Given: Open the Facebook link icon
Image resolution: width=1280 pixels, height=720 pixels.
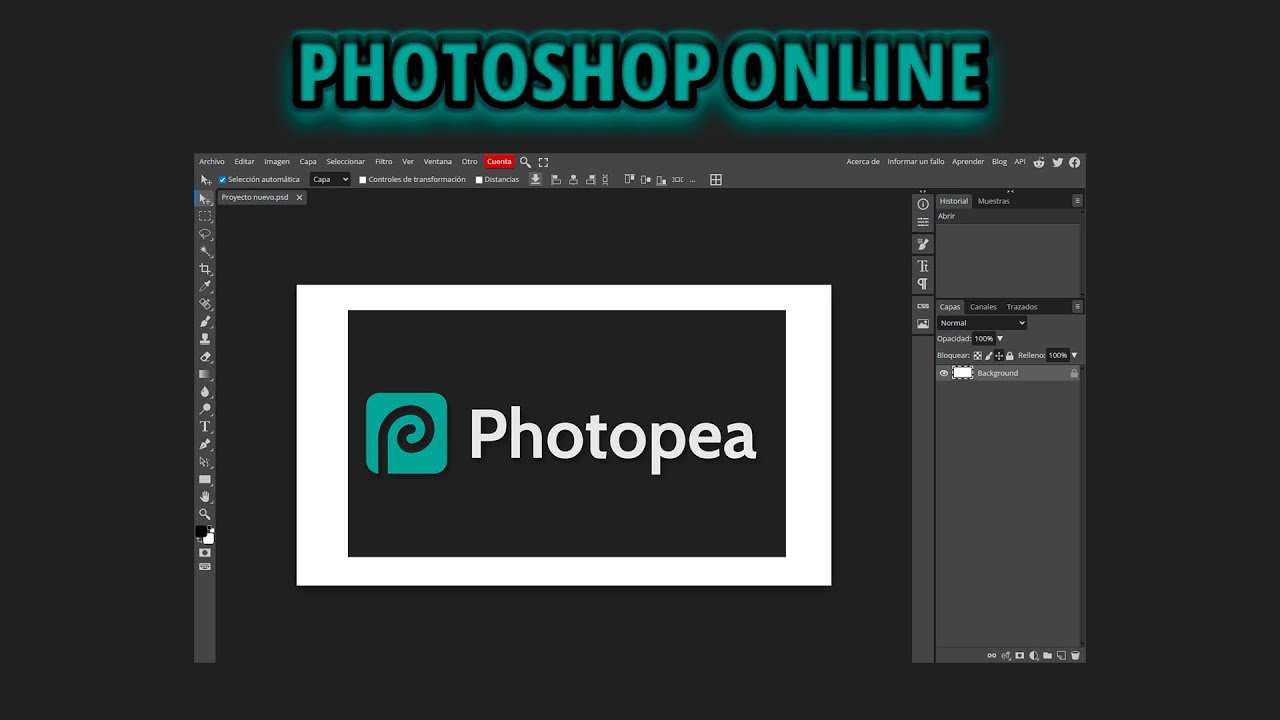Looking at the screenshot, I should (1074, 162).
